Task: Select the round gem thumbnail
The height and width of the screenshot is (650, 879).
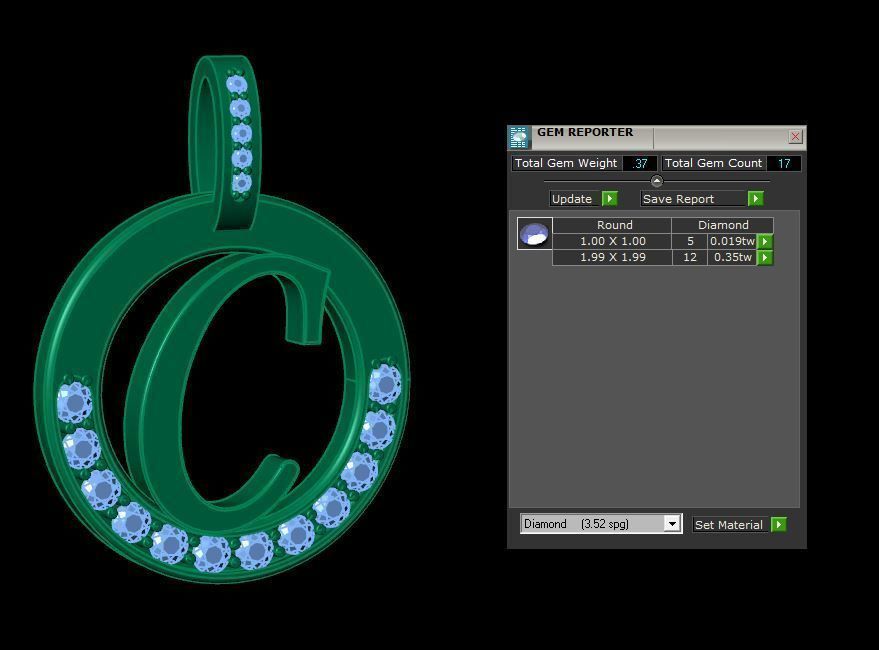Action: [534, 233]
